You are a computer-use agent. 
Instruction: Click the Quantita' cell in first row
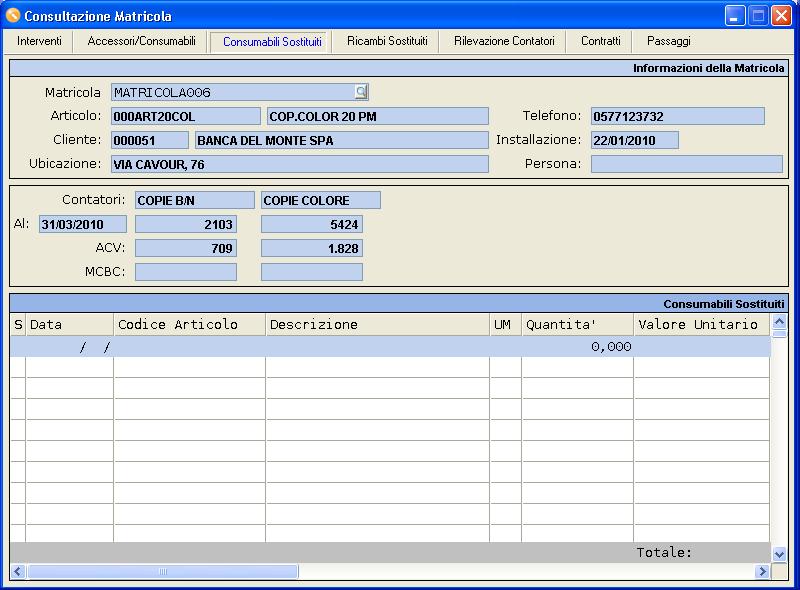(577, 346)
